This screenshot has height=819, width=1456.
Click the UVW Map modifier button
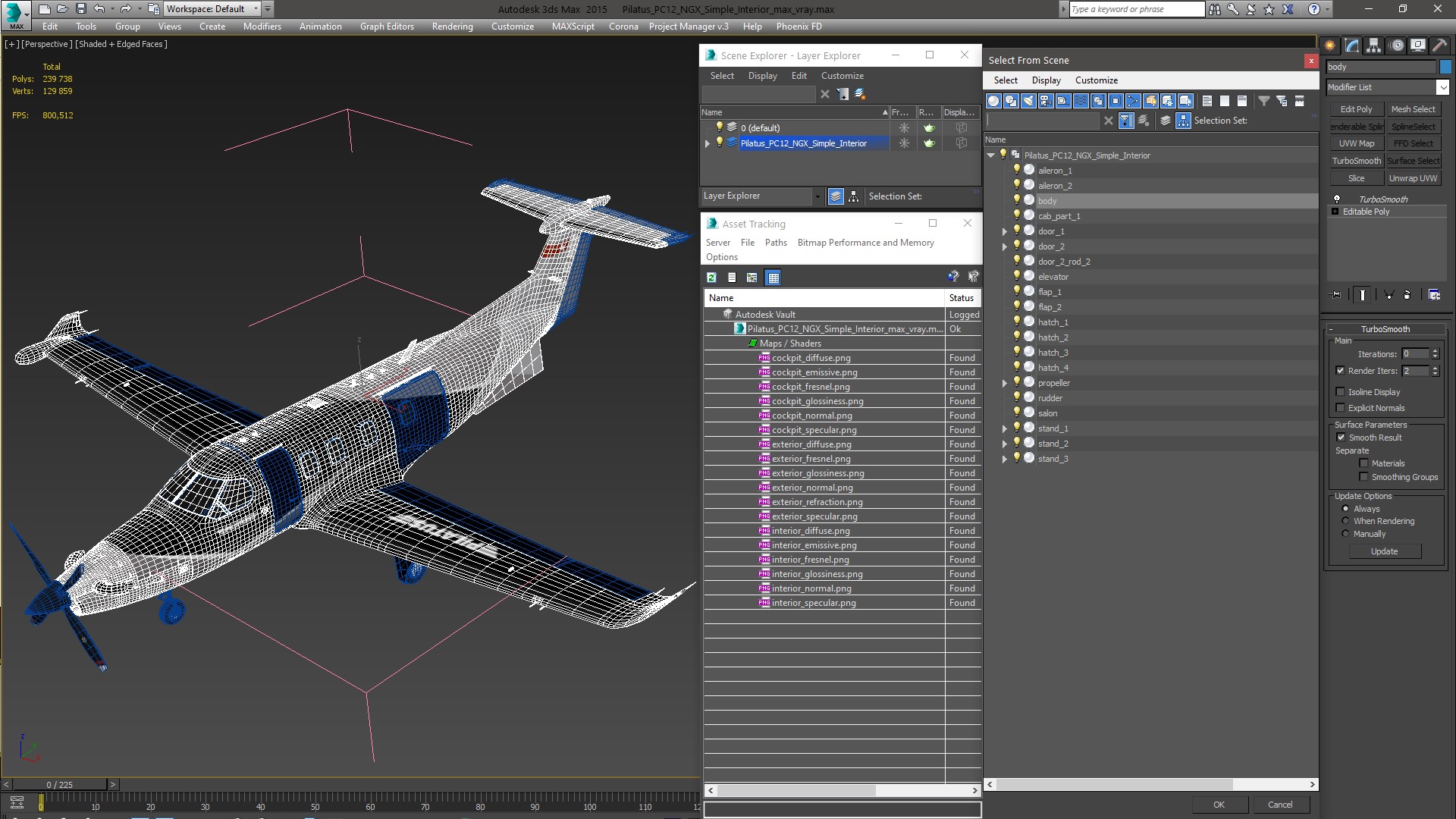click(1356, 143)
